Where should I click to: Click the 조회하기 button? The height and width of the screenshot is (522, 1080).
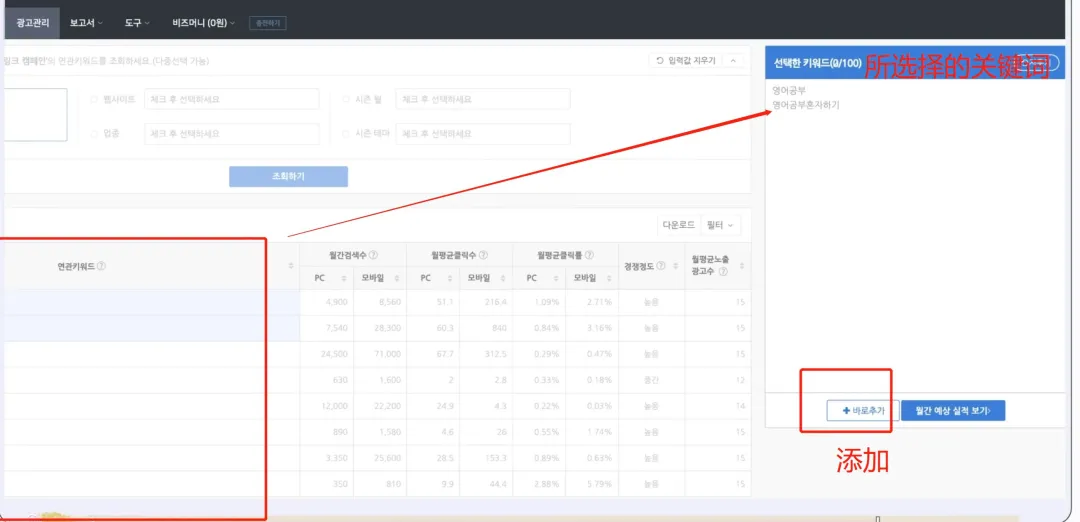coord(289,176)
